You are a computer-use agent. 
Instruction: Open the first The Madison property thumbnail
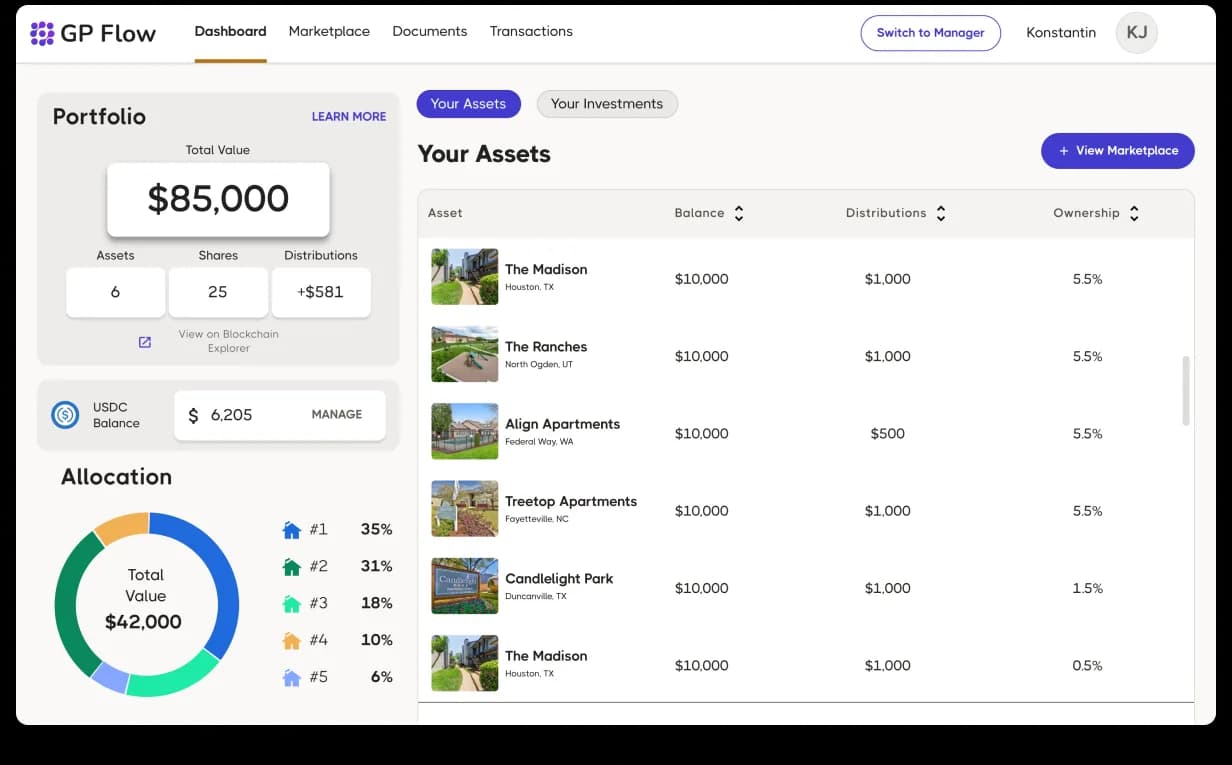[x=465, y=277]
